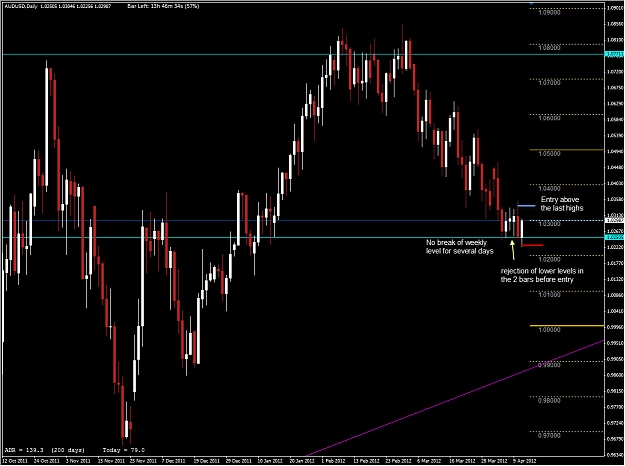Click the 1.02000 round-number level label
The width and height of the screenshot is (625, 466).
(549, 259)
